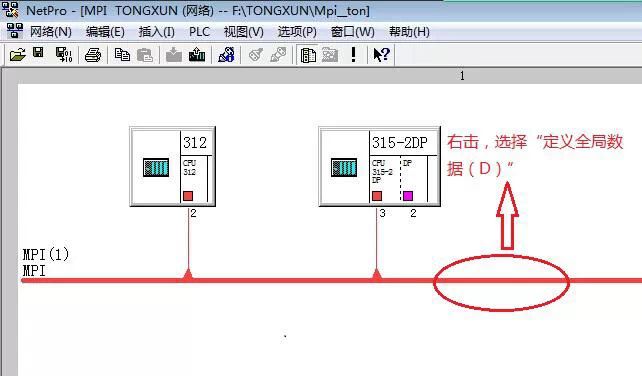Click the Copy icon in the toolbar
Image resolution: width=642 pixels, height=376 pixels.
click(x=122, y=54)
